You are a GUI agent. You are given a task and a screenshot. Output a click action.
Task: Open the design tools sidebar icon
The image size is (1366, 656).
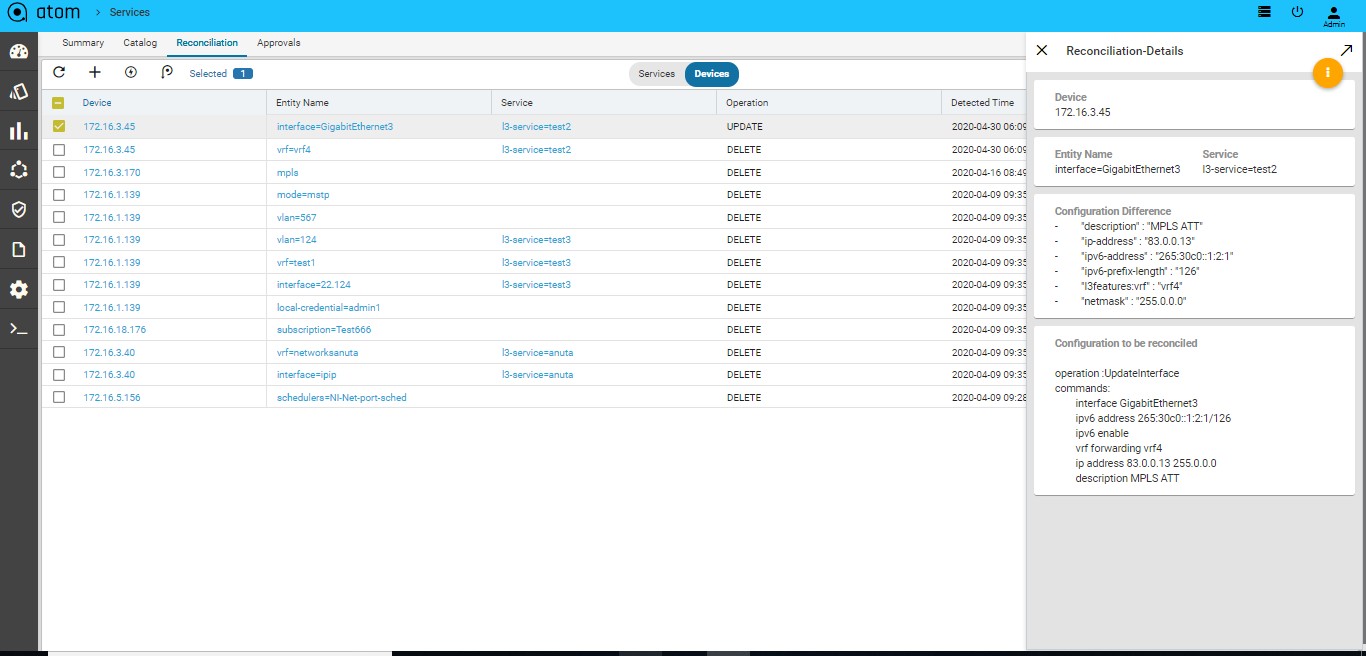pyautogui.click(x=19, y=92)
